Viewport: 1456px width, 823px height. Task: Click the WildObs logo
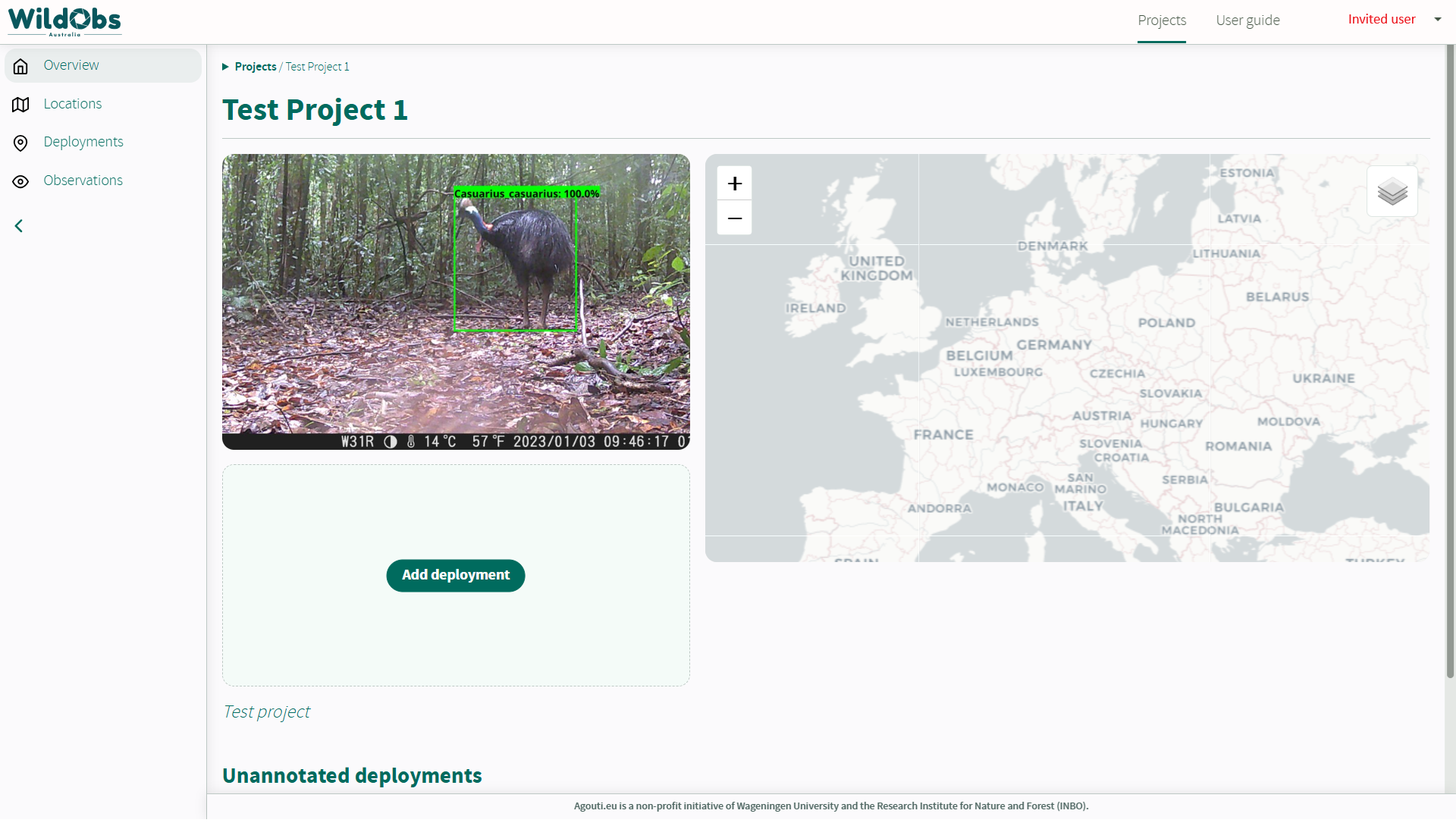click(x=64, y=20)
